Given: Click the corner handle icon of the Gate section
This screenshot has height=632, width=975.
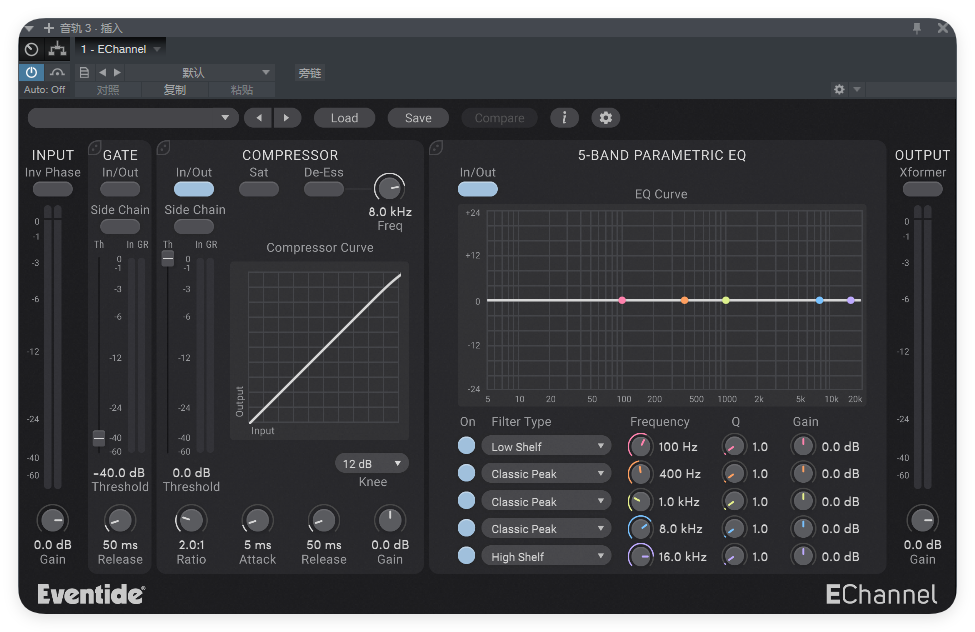Looking at the screenshot, I should coord(95,148).
